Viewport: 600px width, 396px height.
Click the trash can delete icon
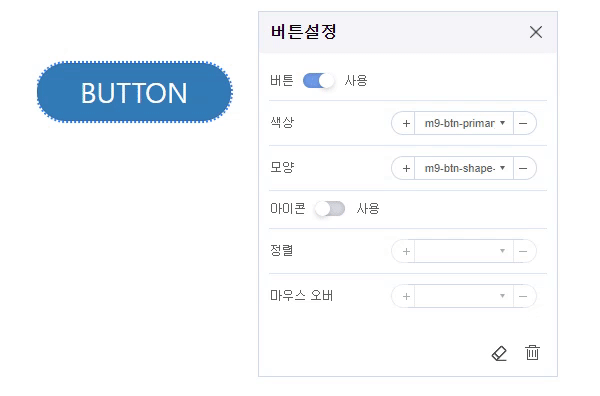click(532, 352)
